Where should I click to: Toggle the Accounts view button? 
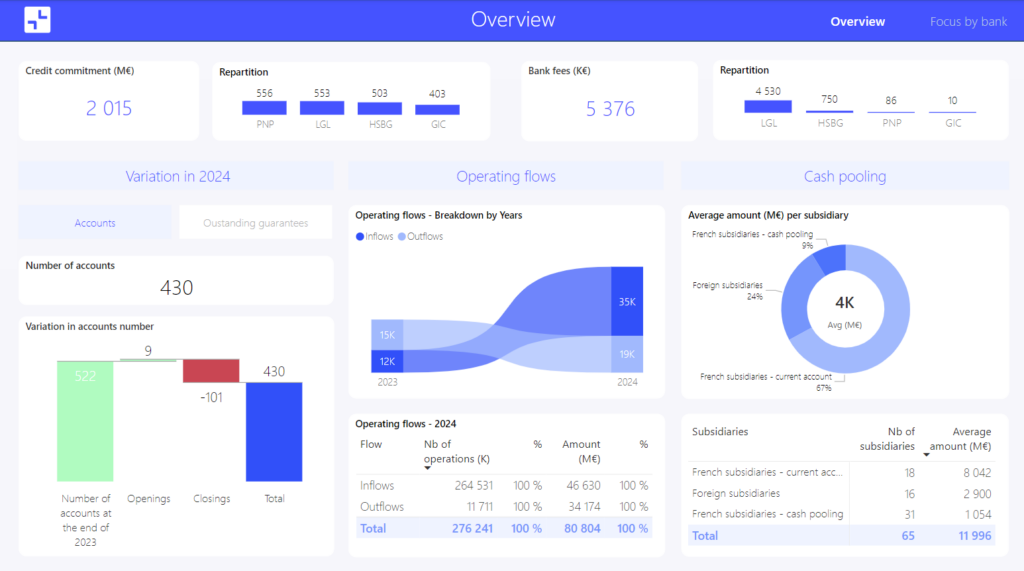[x=95, y=223]
